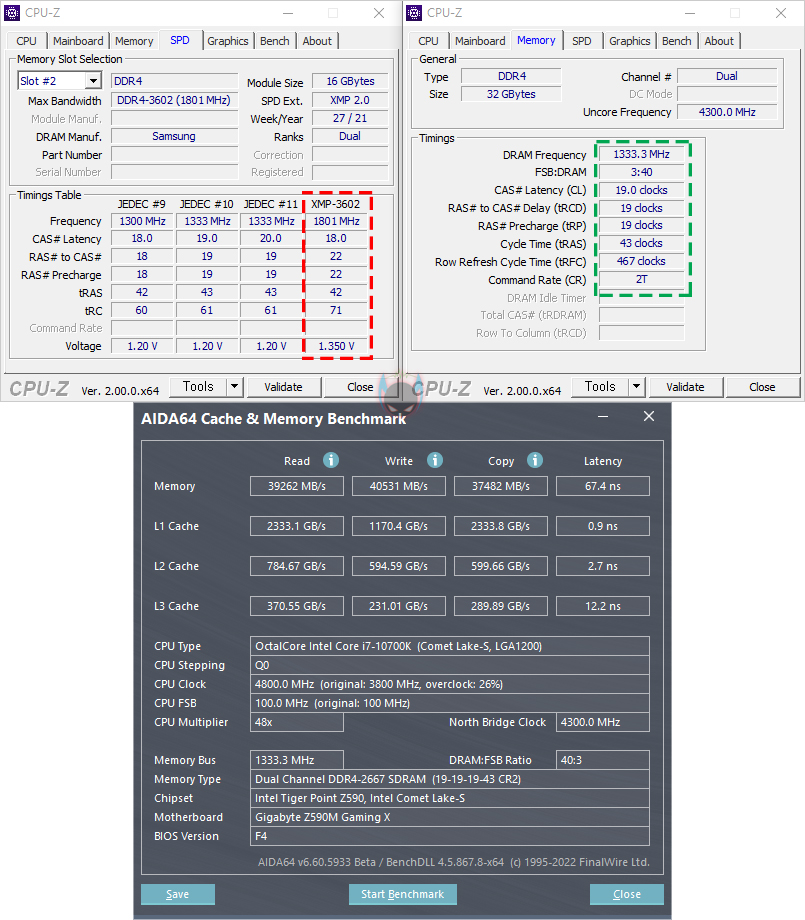Click the Write info icon in AIDA64
805x920 pixels.
click(x=435, y=460)
